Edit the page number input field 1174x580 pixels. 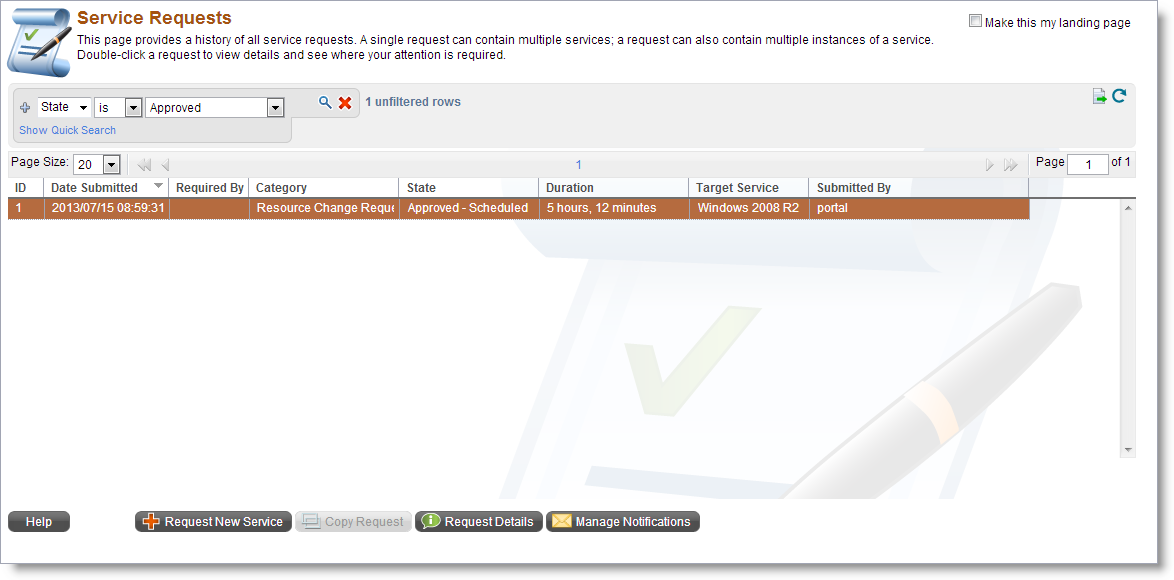[x=1088, y=164]
